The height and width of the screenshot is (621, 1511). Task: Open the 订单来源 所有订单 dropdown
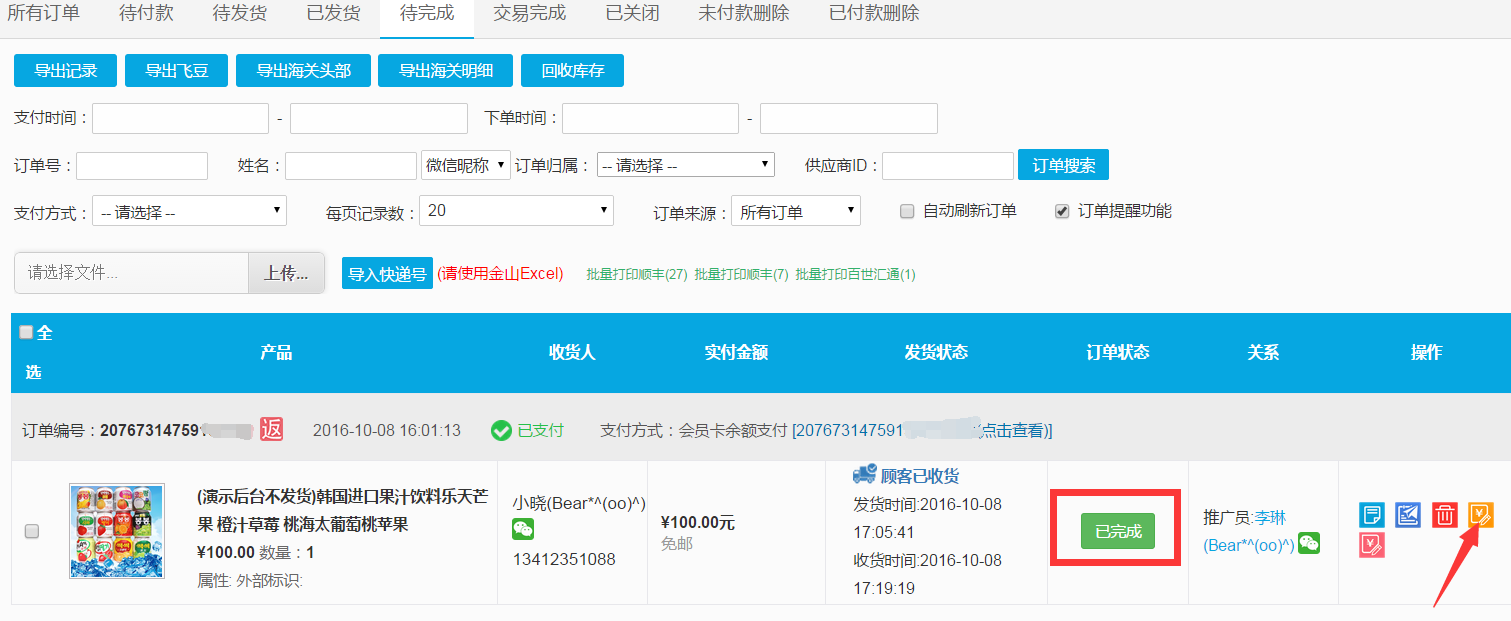[x=796, y=211]
